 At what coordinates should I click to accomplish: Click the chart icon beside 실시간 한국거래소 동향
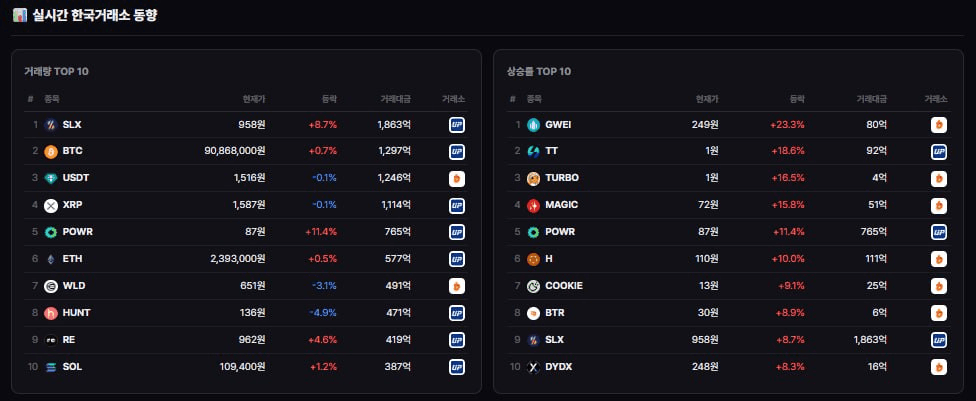[20, 15]
